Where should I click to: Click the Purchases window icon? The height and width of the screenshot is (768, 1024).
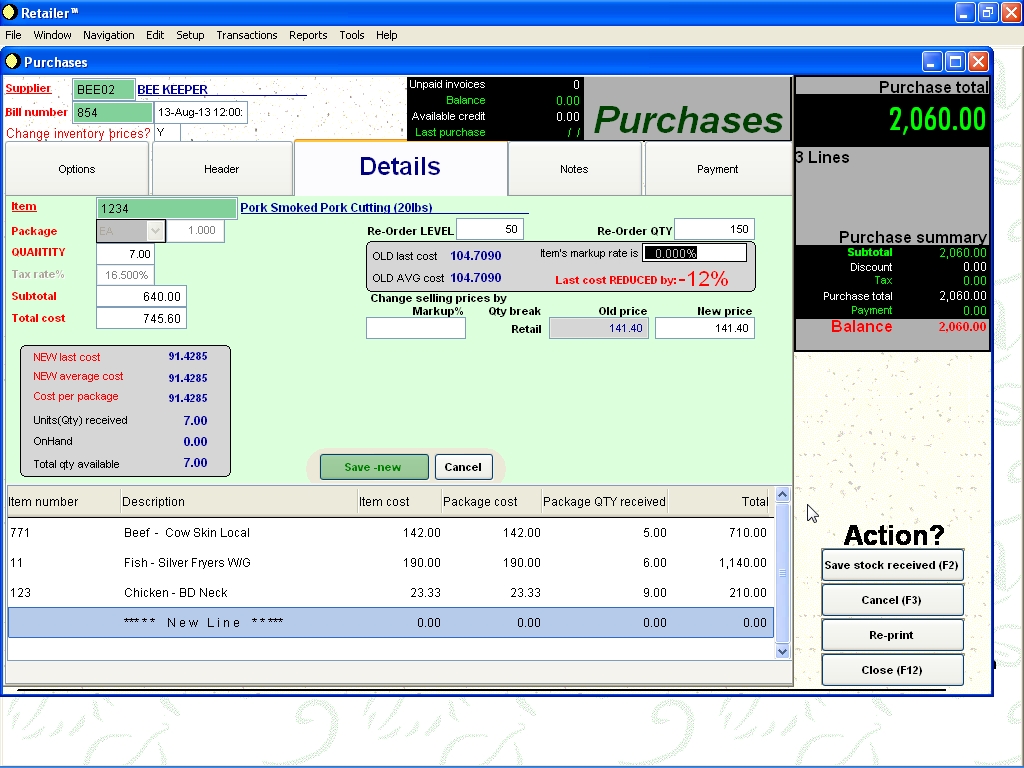(13, 62)
